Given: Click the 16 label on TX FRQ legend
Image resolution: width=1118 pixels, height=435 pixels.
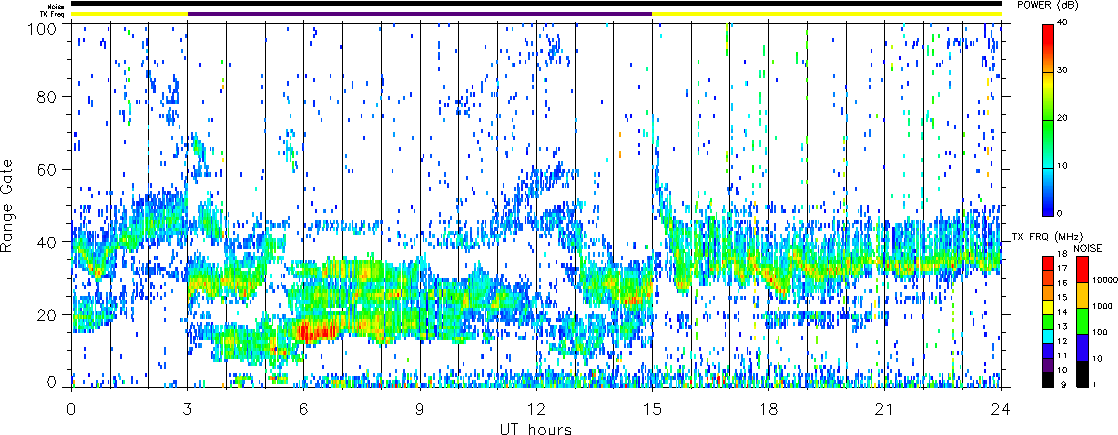Looking at the screenshot, I should pos(1062,282).
